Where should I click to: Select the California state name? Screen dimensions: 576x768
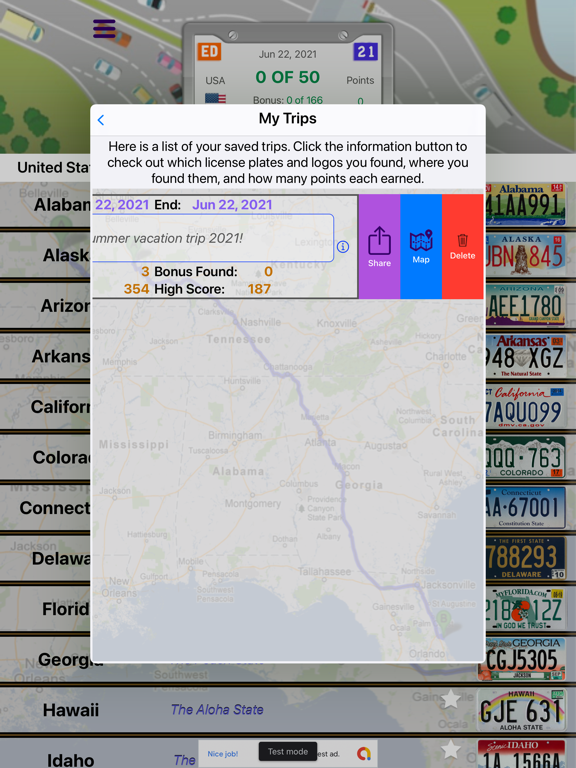(61, 407)
